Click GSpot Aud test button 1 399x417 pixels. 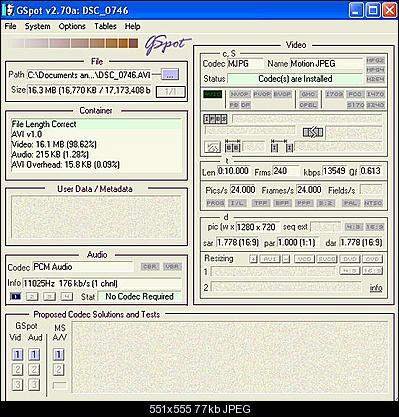[x=34, y=354]
